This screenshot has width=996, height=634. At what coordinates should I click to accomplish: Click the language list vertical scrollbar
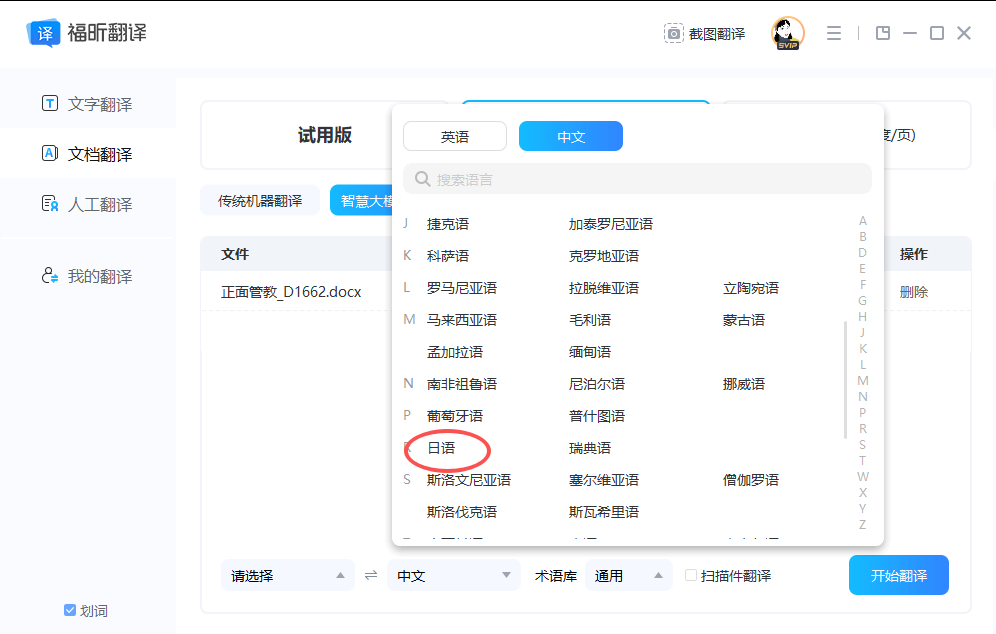[x=845, y=380]
